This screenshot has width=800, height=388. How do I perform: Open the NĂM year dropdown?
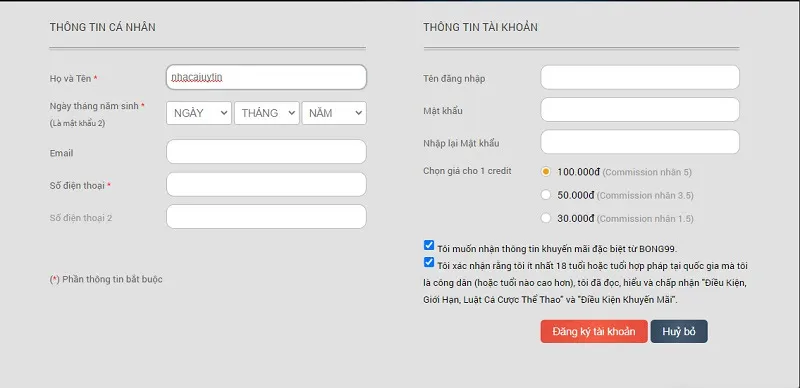tap(334, 113)
